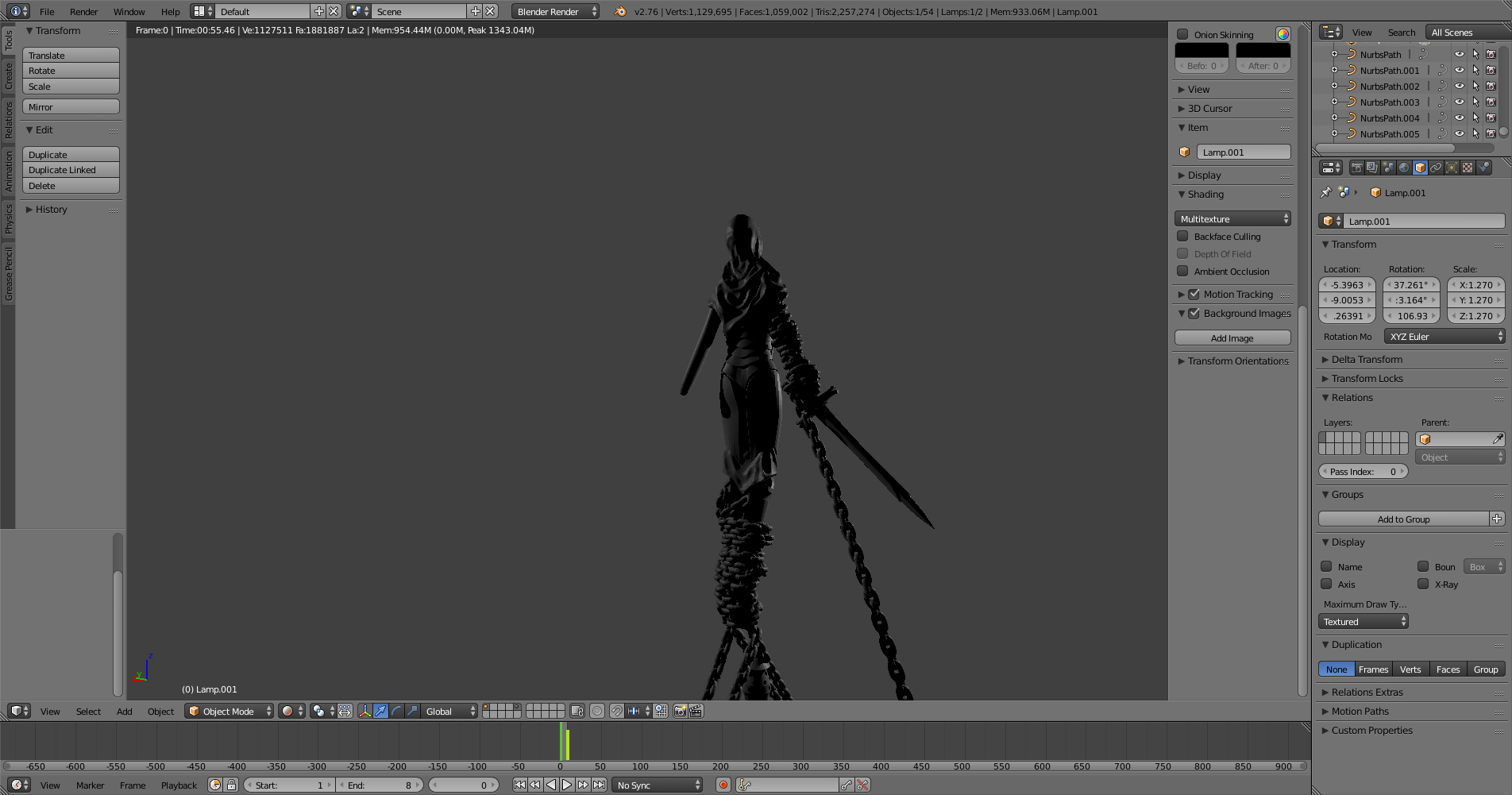This screenshot has width=1512, height=795.
Task: Open the File menu
Action: click(47, 11)
